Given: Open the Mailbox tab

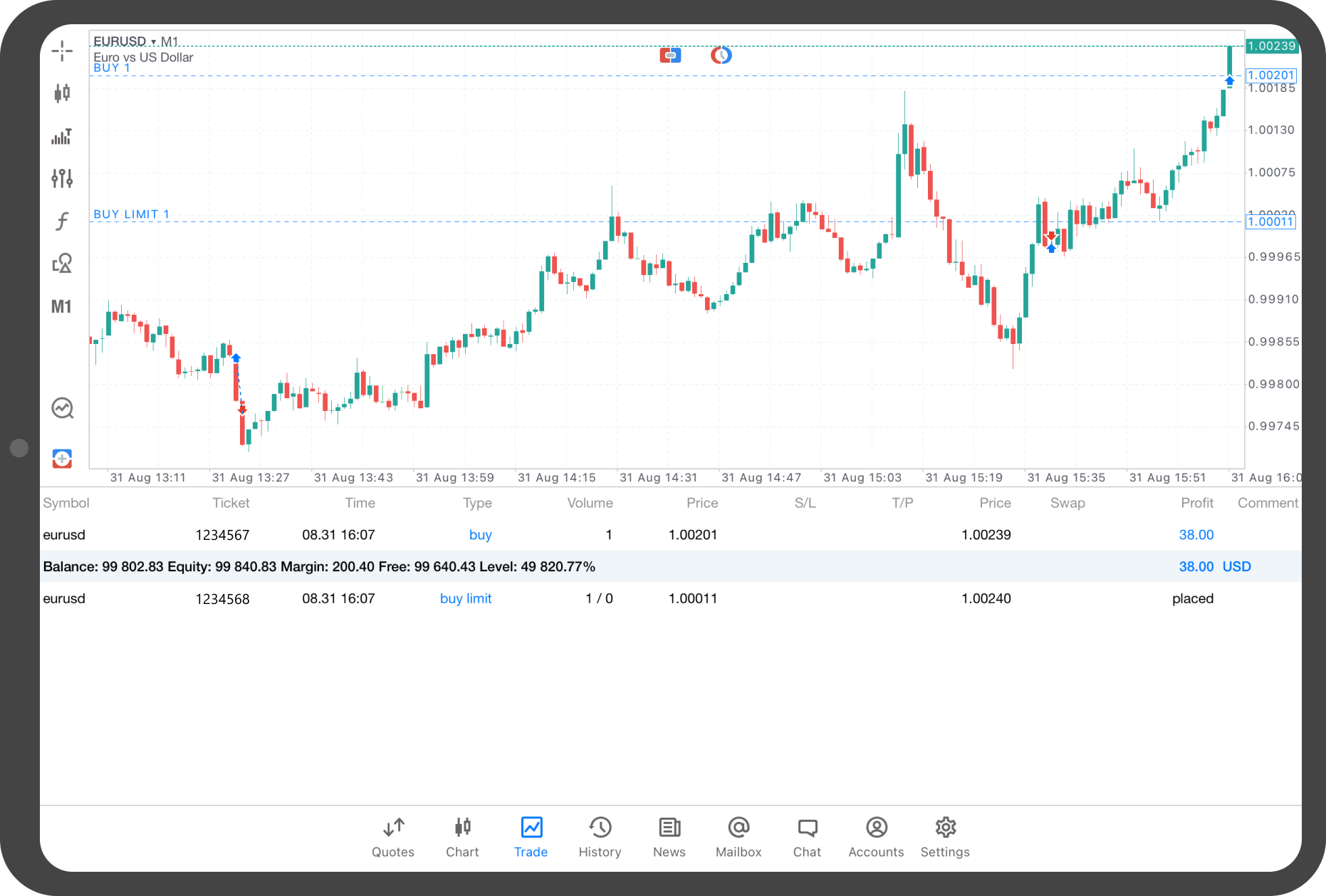Looking at the screenshot, I should pyautogui.click(x=738, y=837).
